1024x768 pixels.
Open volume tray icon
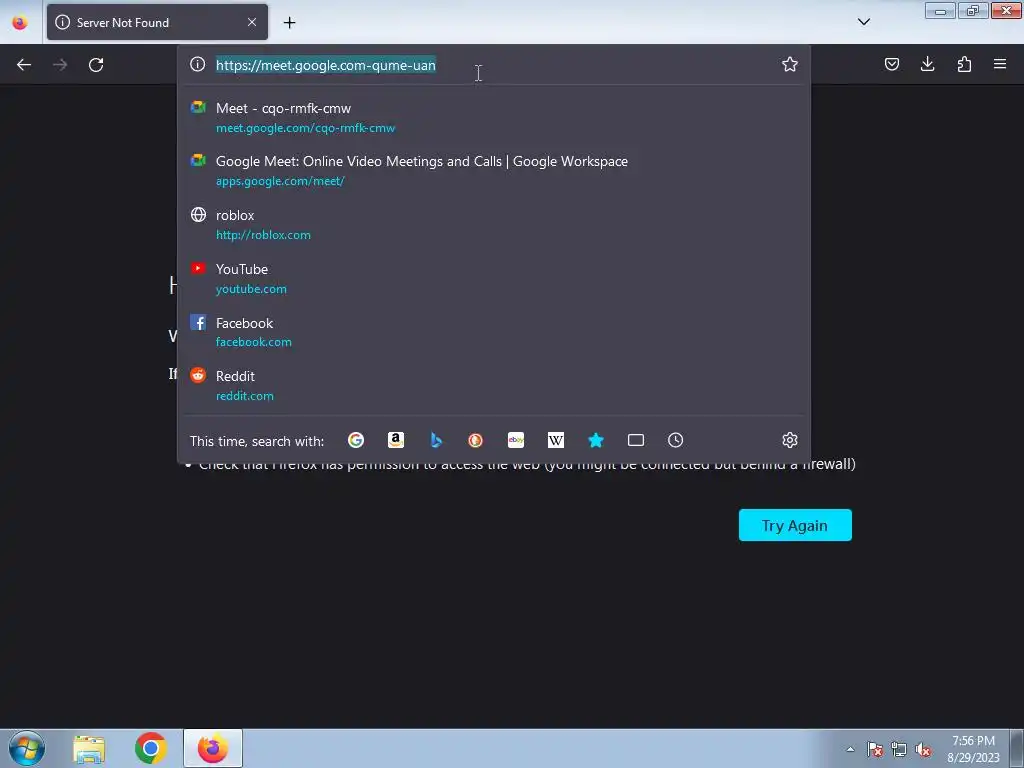tap(923, 749)
